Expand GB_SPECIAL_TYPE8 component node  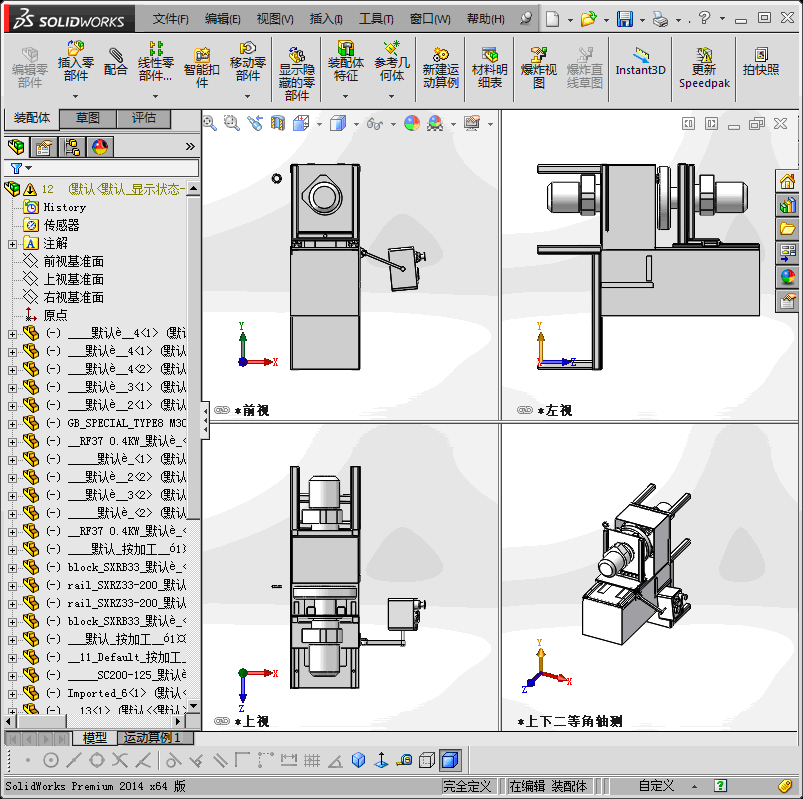[x=12, y=424]
